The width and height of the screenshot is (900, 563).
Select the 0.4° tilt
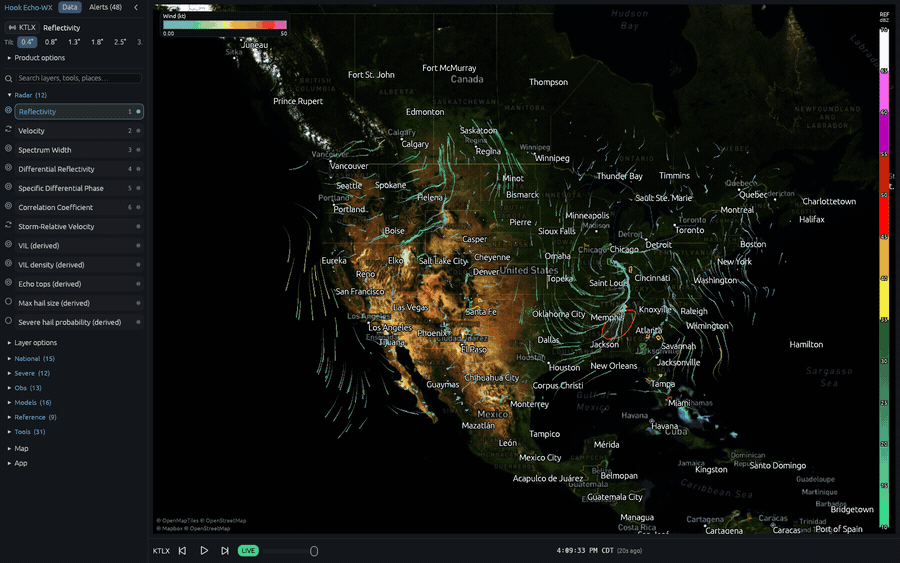(x=27, y=42)
